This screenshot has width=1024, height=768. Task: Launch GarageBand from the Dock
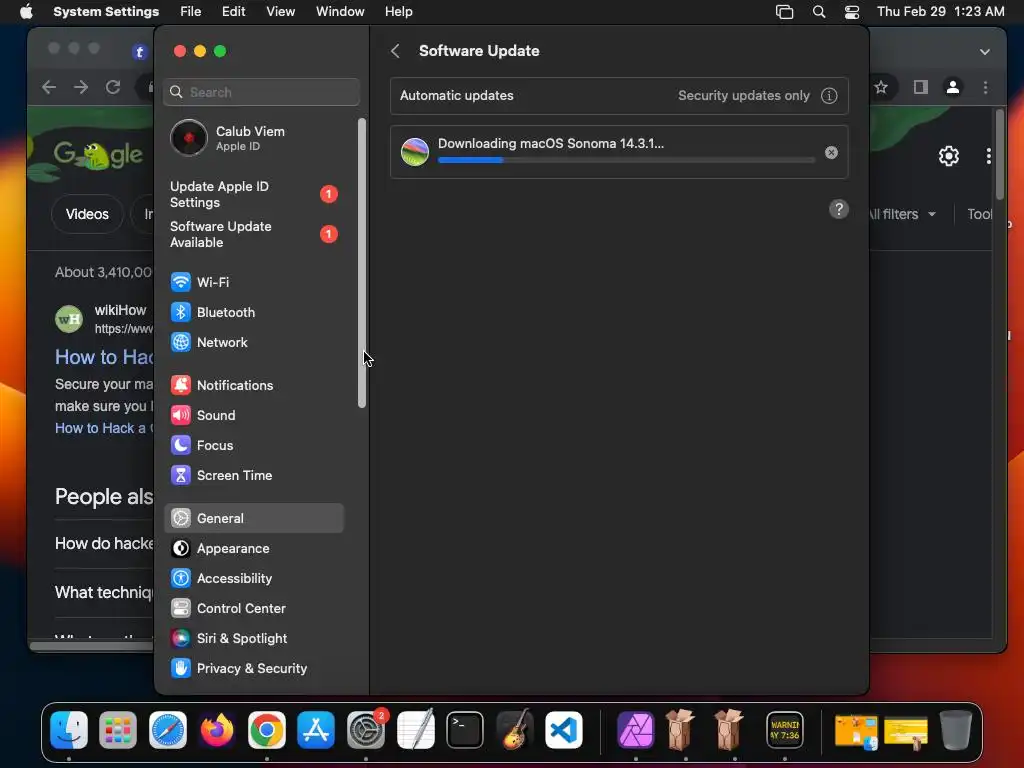(515, 730)
